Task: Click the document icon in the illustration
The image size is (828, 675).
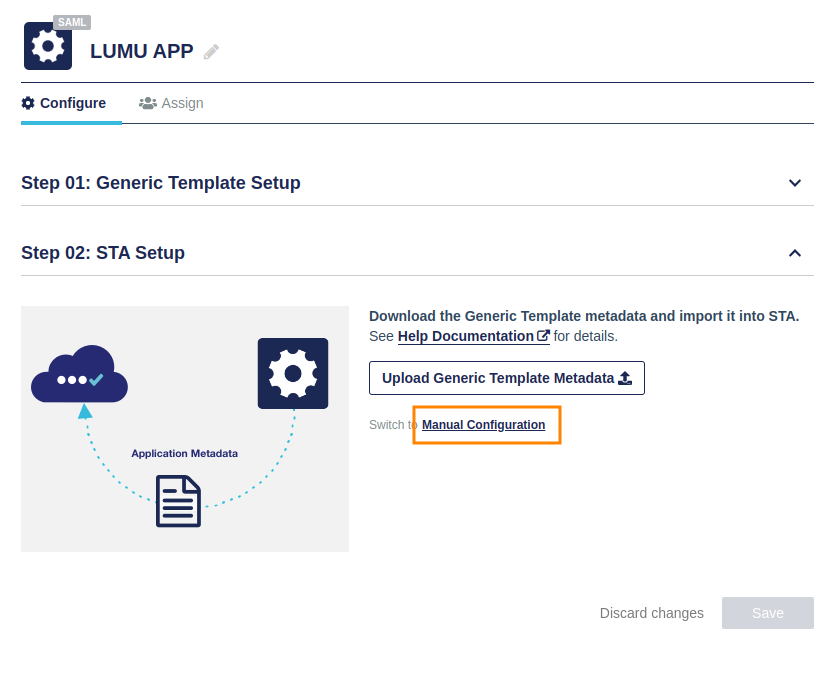Action: [x=178, y=501]
